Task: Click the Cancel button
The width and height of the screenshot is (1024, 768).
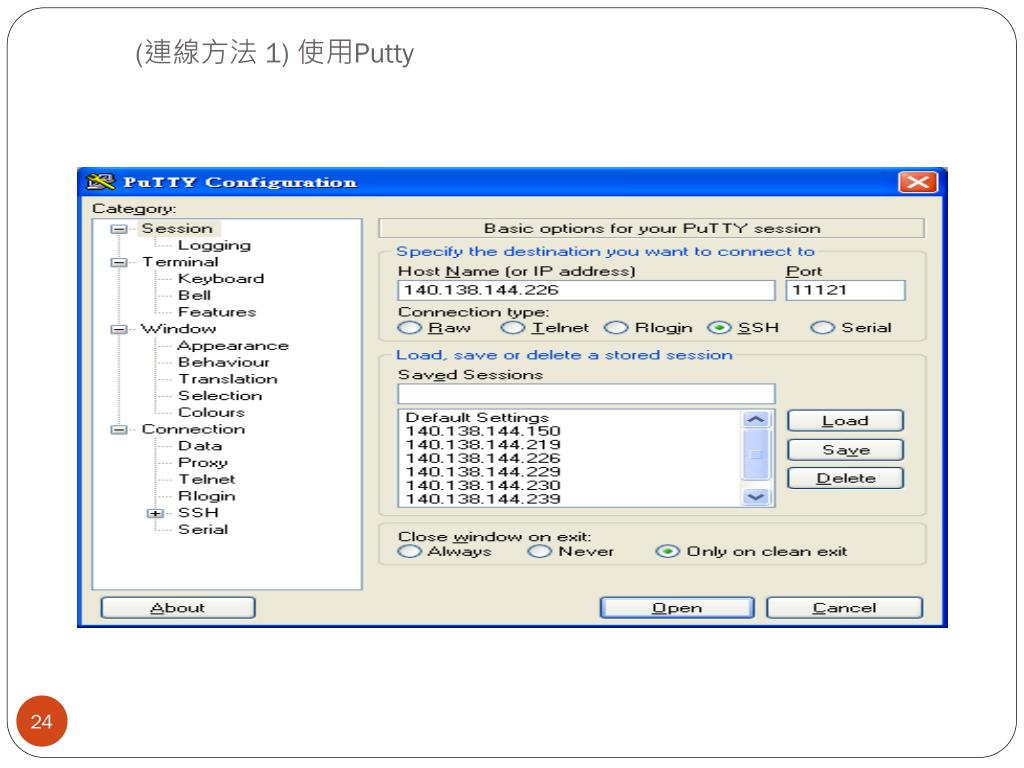Action: (844, 608)
